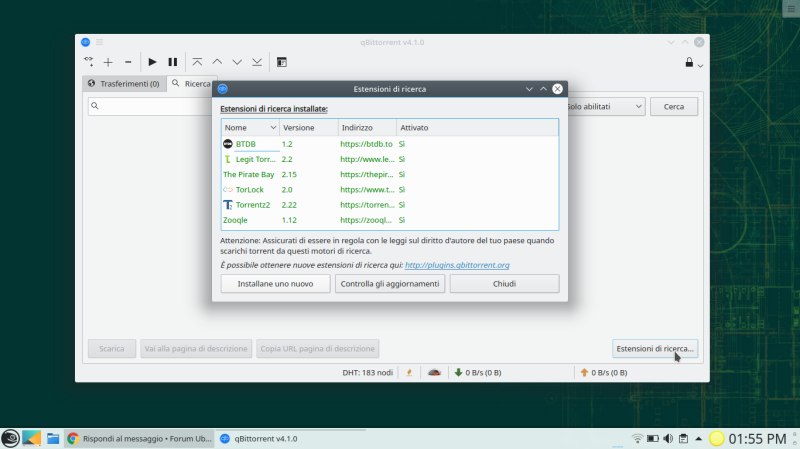Image resolution: width=800 pixels, height=449 pixels.
Task: Open the Wi-Fi network tray icon
Action: click(x=637, y=438)
